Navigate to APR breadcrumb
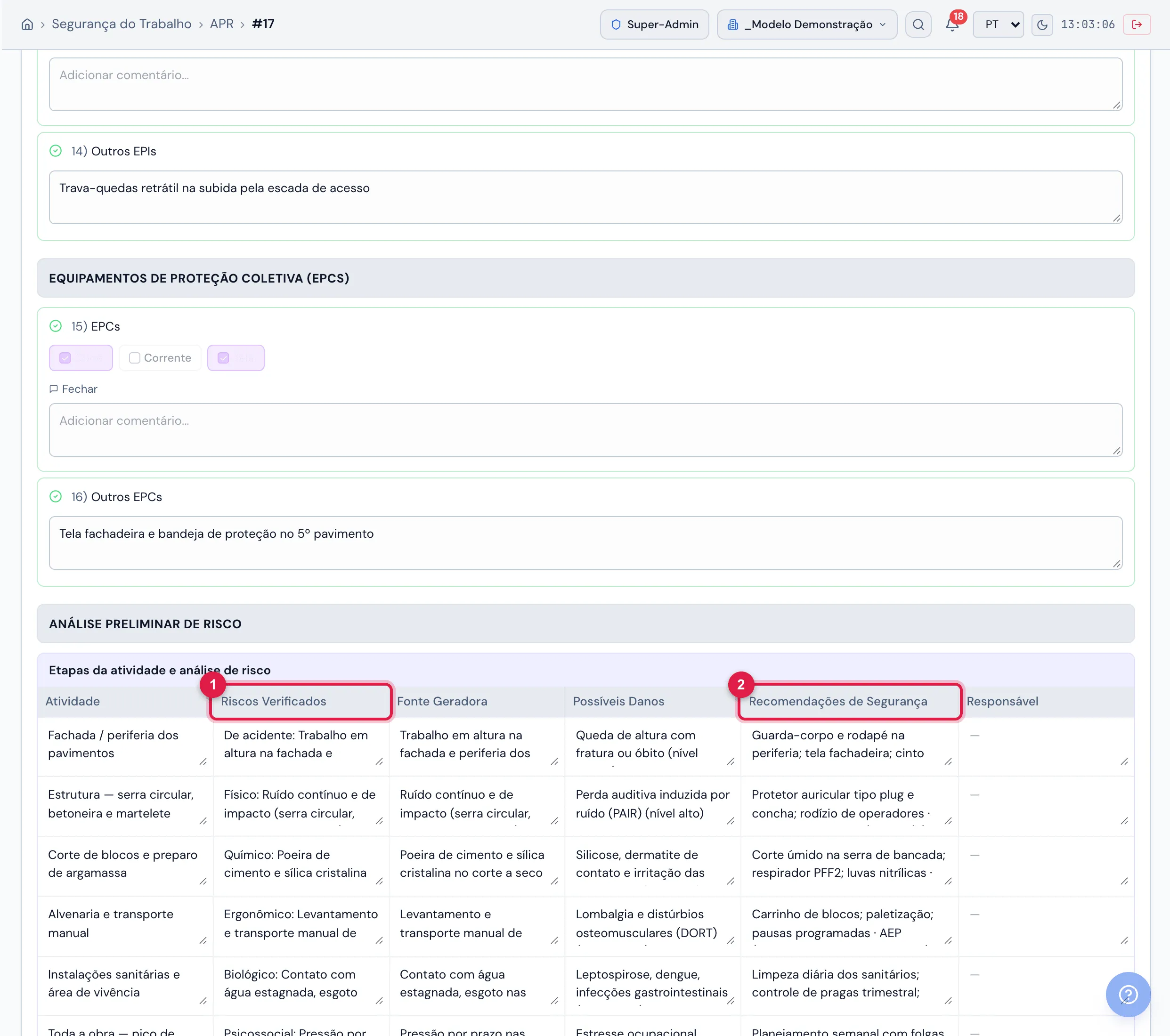This screenshot has width=1170, height=1036. [x=221, y=24]
